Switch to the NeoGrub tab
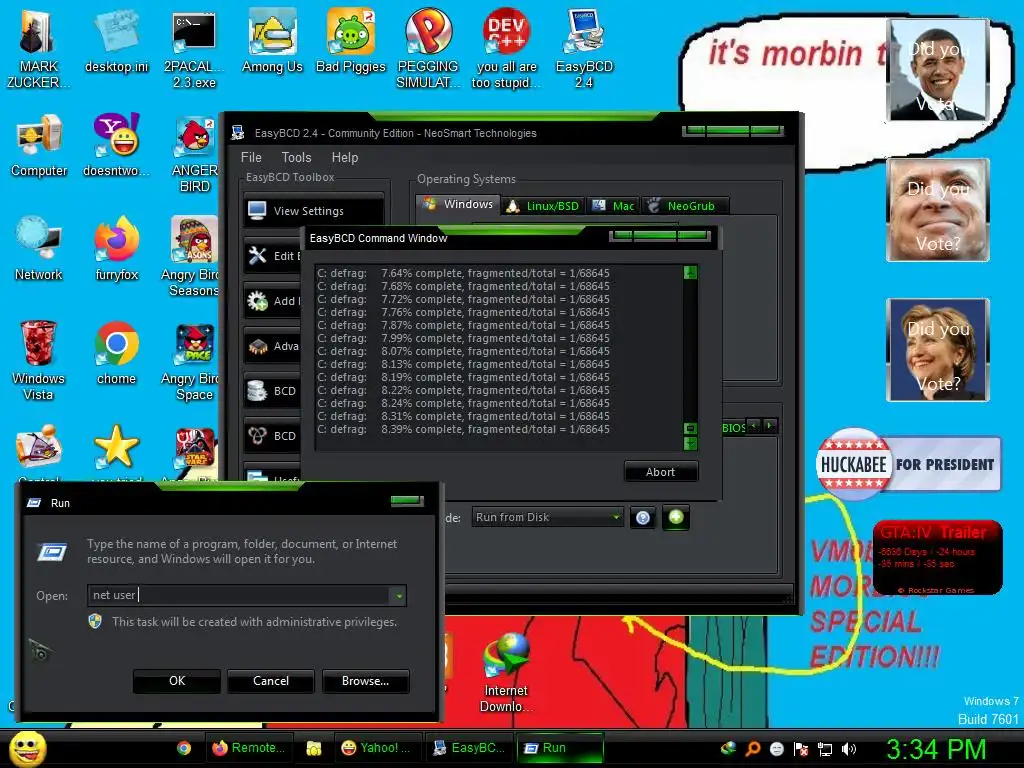 pos(684,206)
